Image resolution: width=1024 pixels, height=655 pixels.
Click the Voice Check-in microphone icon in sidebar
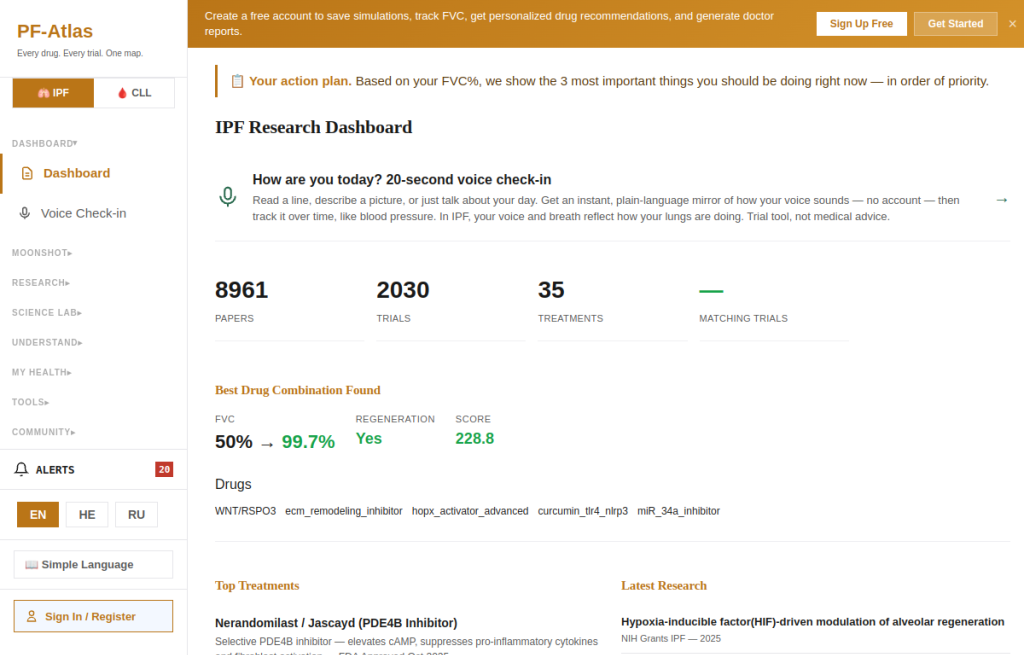(25, 213)
